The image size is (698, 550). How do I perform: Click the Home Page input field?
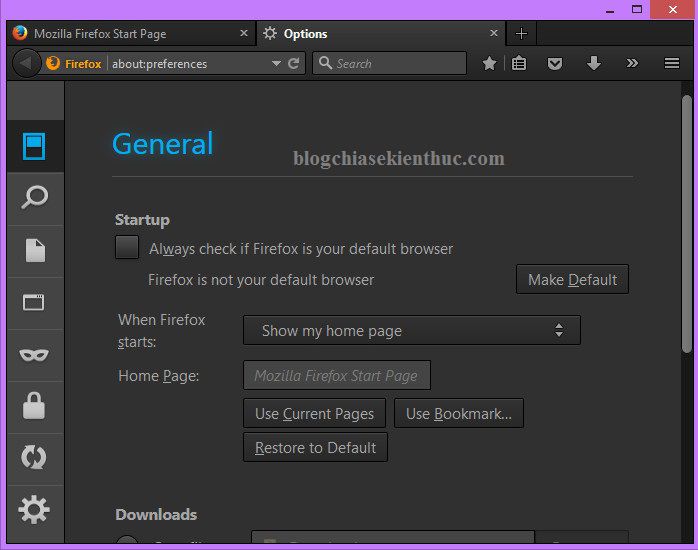[x=337, y=375]
